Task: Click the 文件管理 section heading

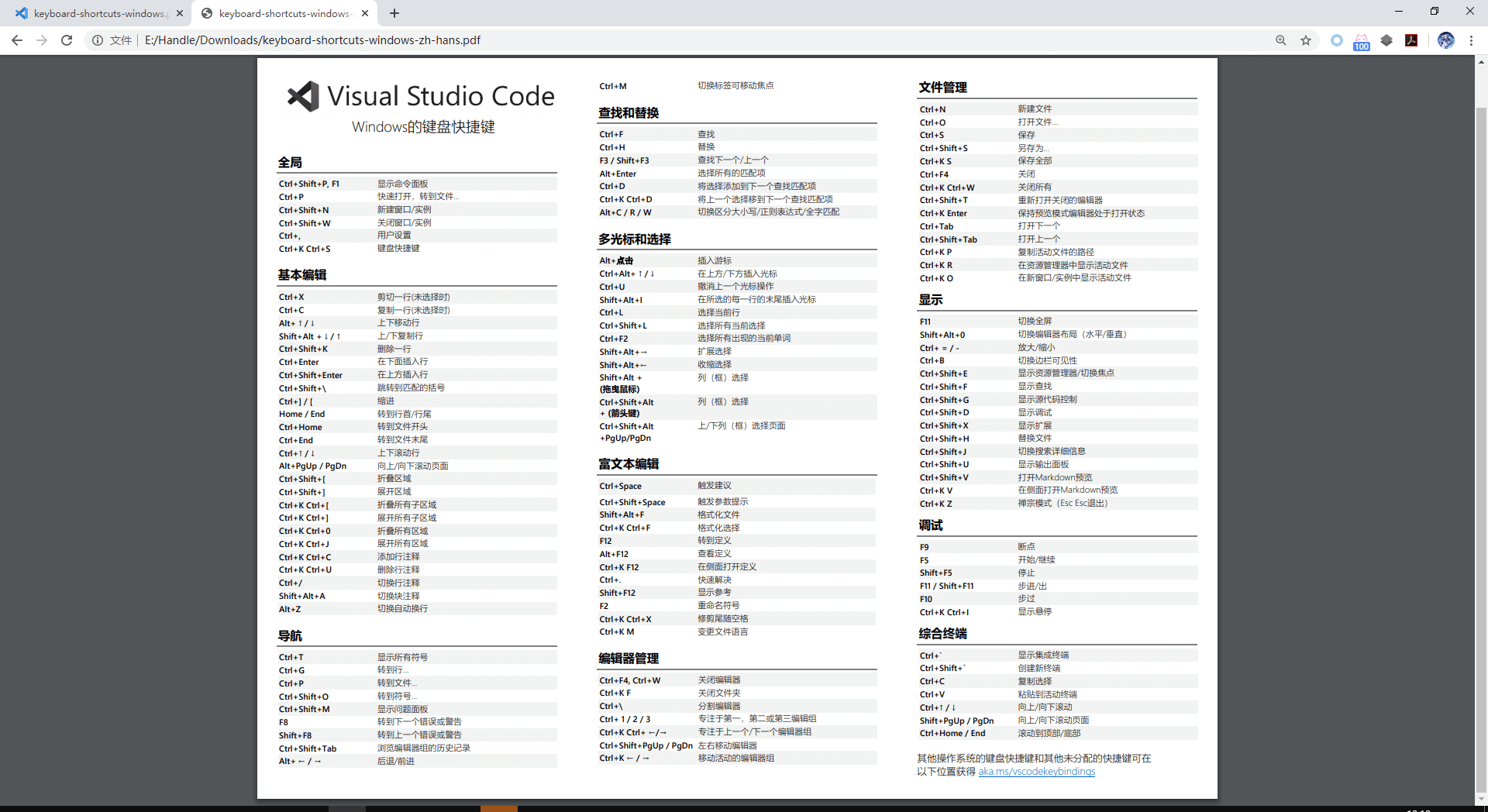Action: pyautogui.click(x=943, y=88)
